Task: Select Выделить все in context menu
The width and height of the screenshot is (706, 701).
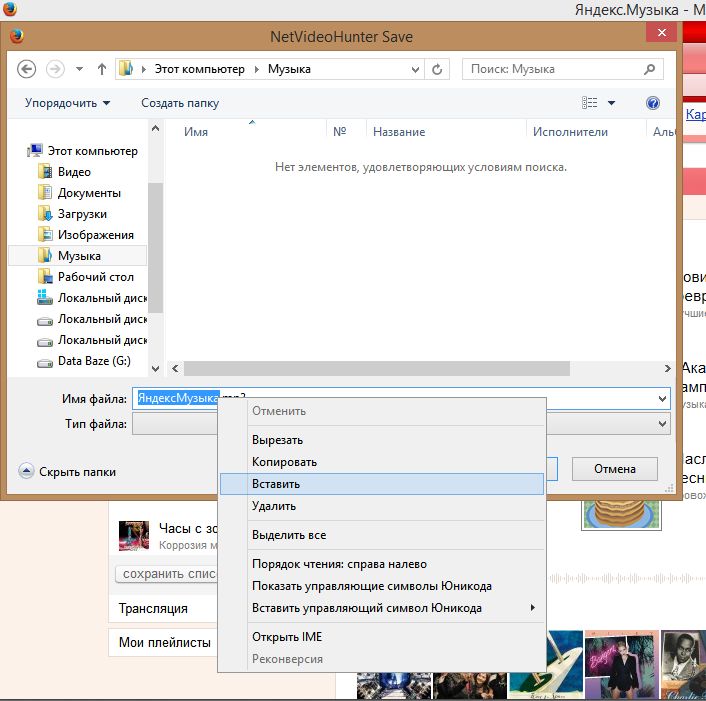Action: click(289, 535)
